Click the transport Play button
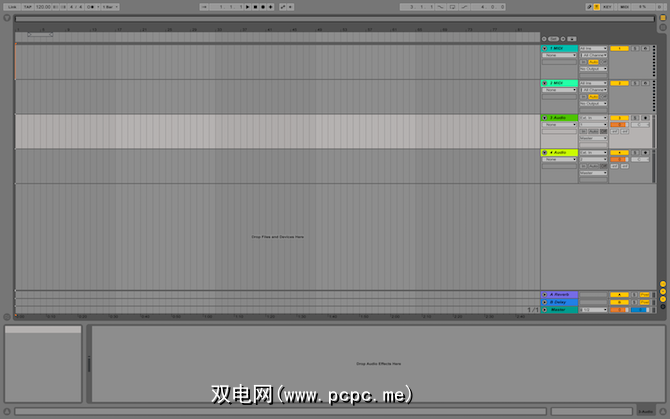 tap(248, 7)
